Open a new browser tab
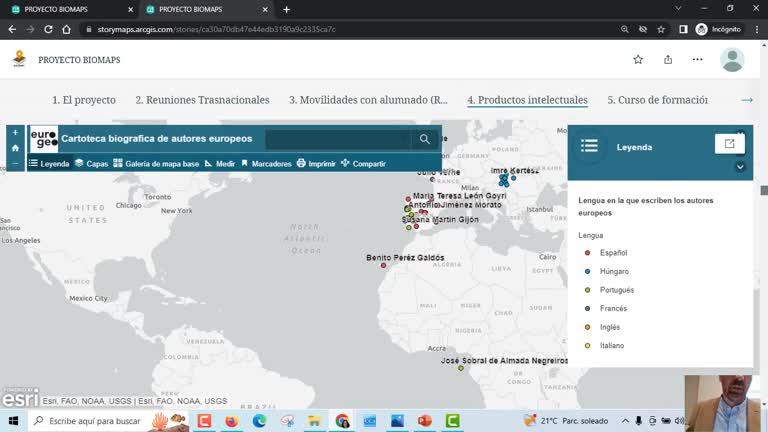 tap(287, 9)
